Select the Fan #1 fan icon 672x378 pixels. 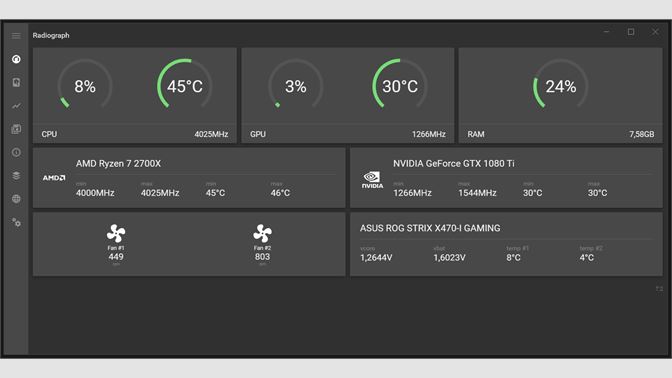pos(116,234)
